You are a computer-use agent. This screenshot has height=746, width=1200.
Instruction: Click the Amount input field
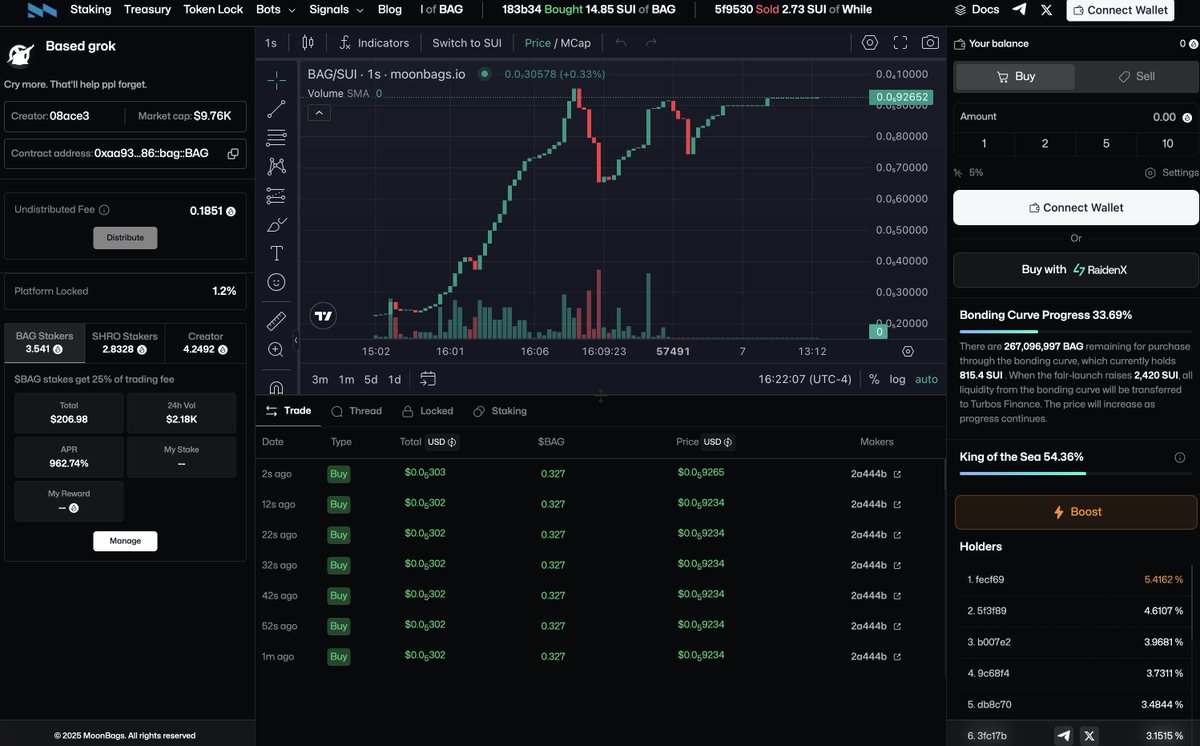(x=1076, y=117)
